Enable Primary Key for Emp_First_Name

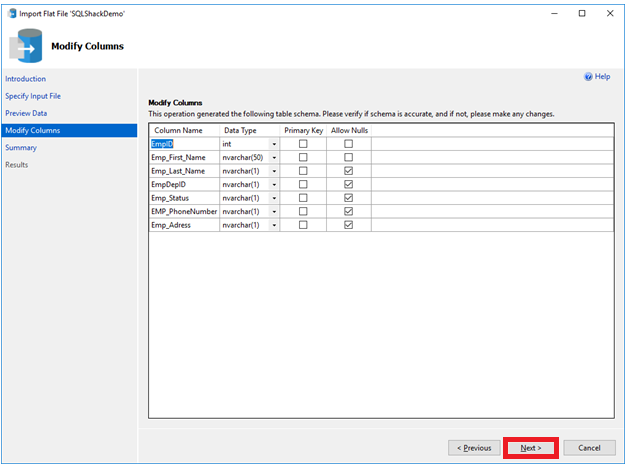(x=303, y=157)
